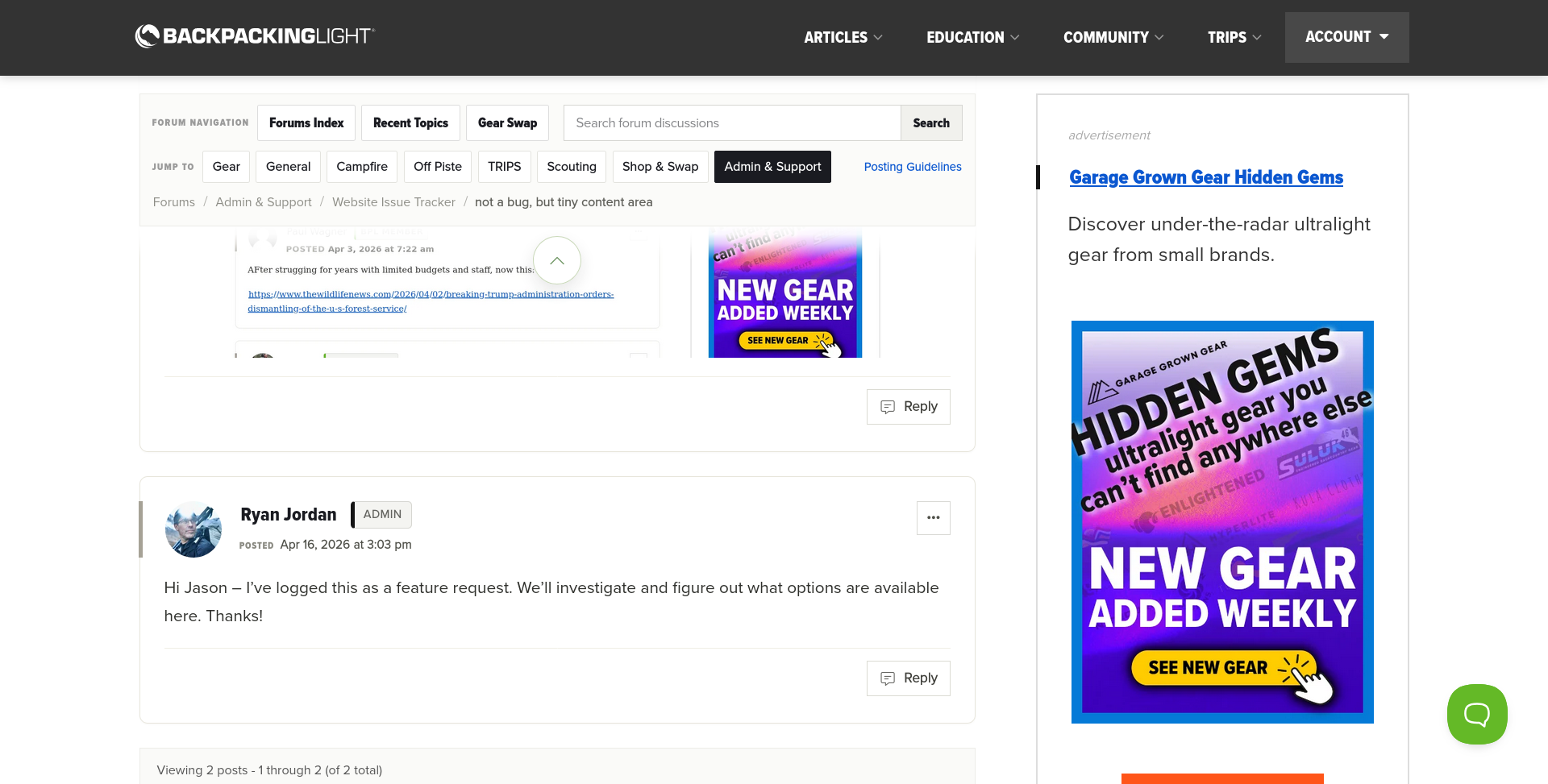Expand the Articles menu
The height and width of the screenshot is (784, 1548).
[x=843, y=37]
